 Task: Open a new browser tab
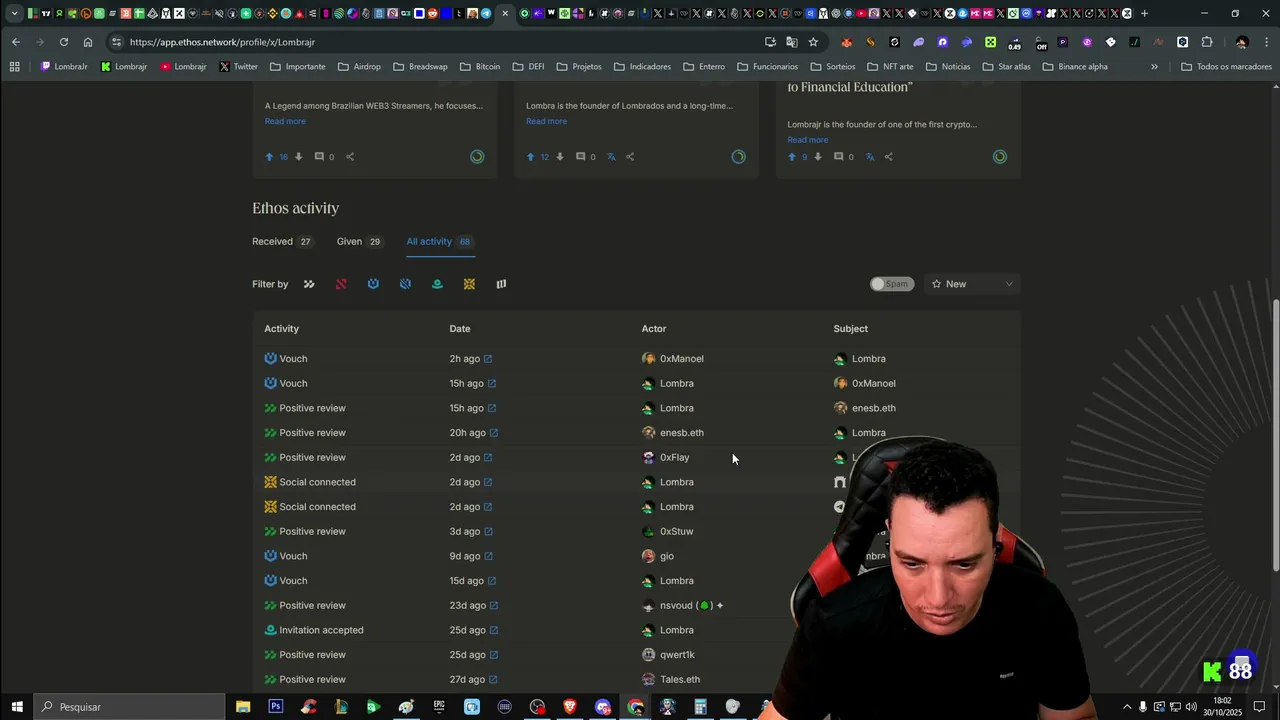[x=1145, y=13]
